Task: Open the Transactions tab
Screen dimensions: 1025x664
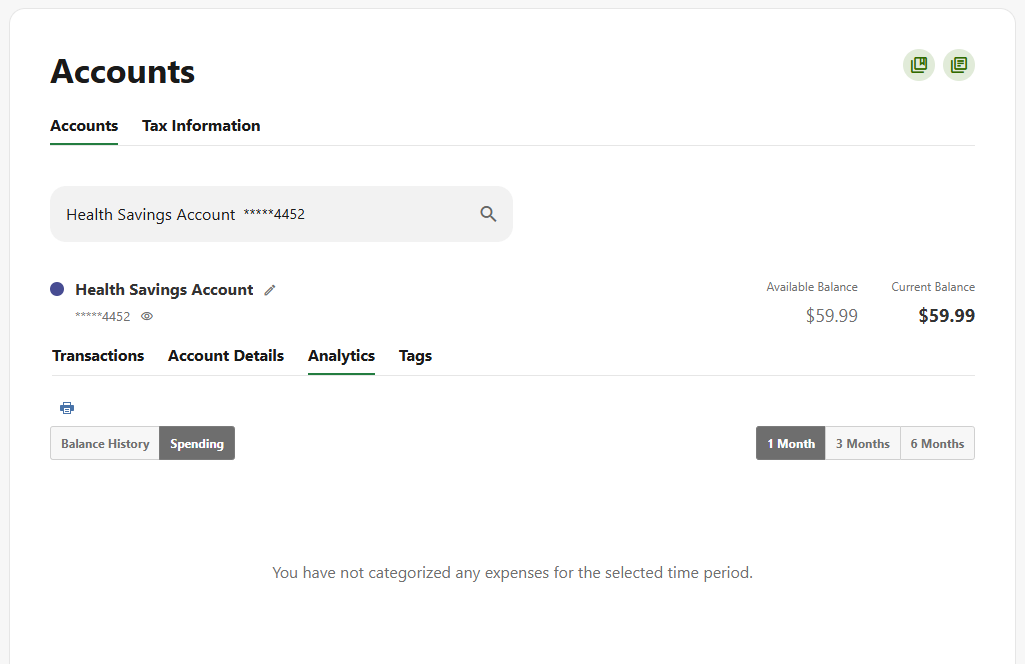Action: point(98,356)
